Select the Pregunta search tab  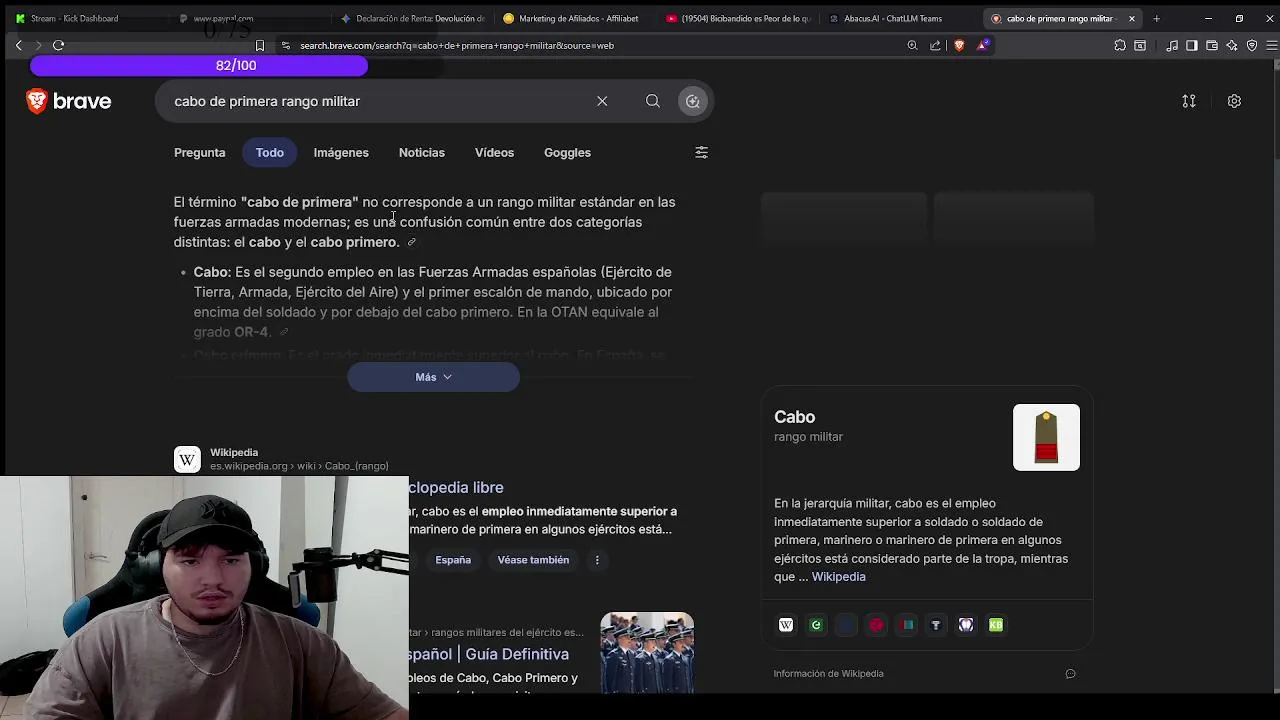[200, 152]
